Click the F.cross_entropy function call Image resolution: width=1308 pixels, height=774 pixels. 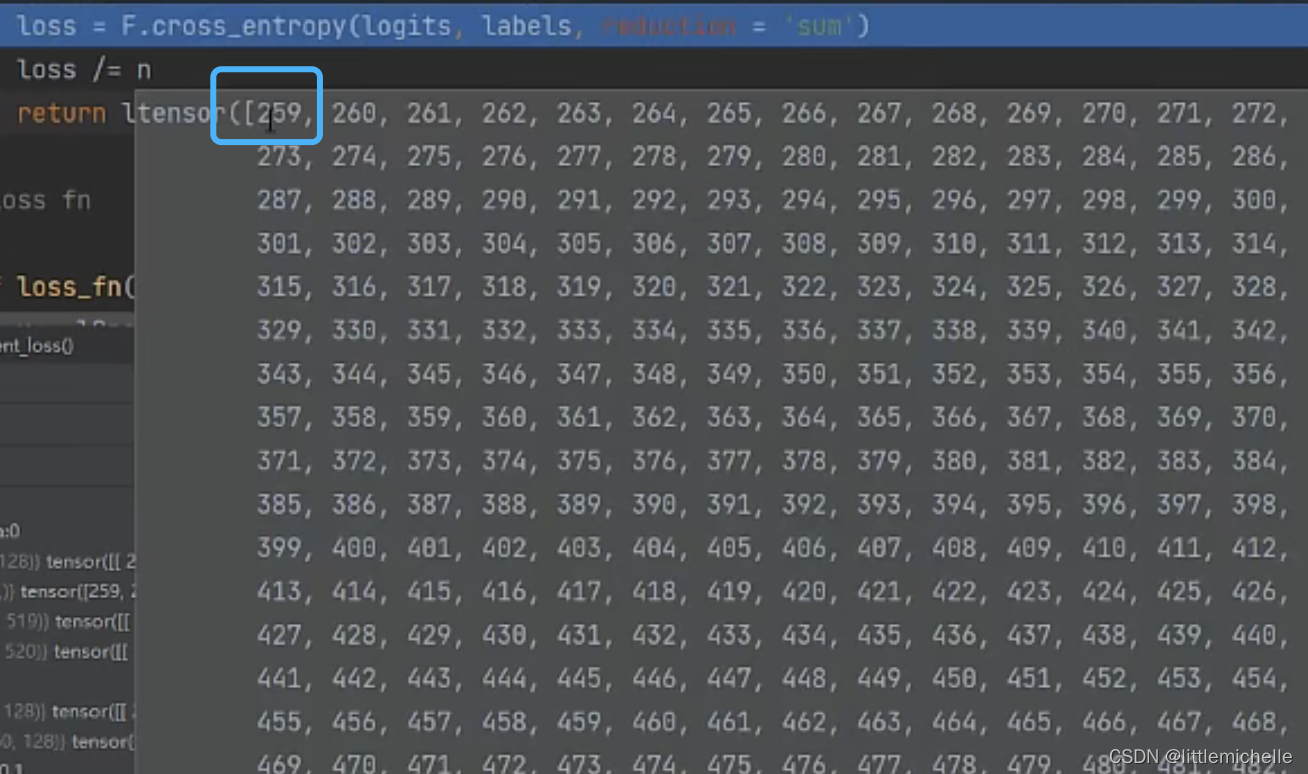pyautogui.click(x=233, y=25)
